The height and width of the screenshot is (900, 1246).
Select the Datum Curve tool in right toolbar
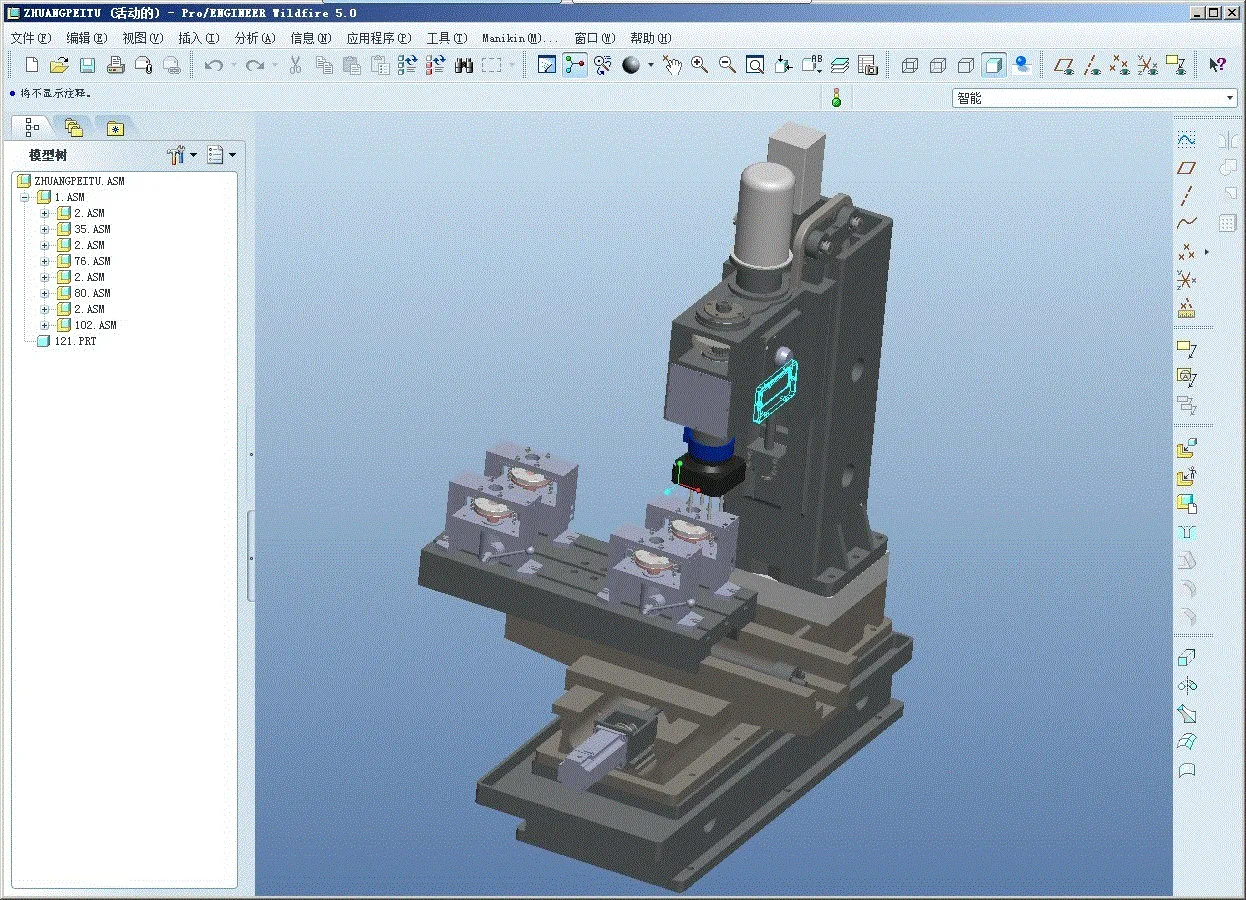pyautogui.click(x=1187, y=223)
